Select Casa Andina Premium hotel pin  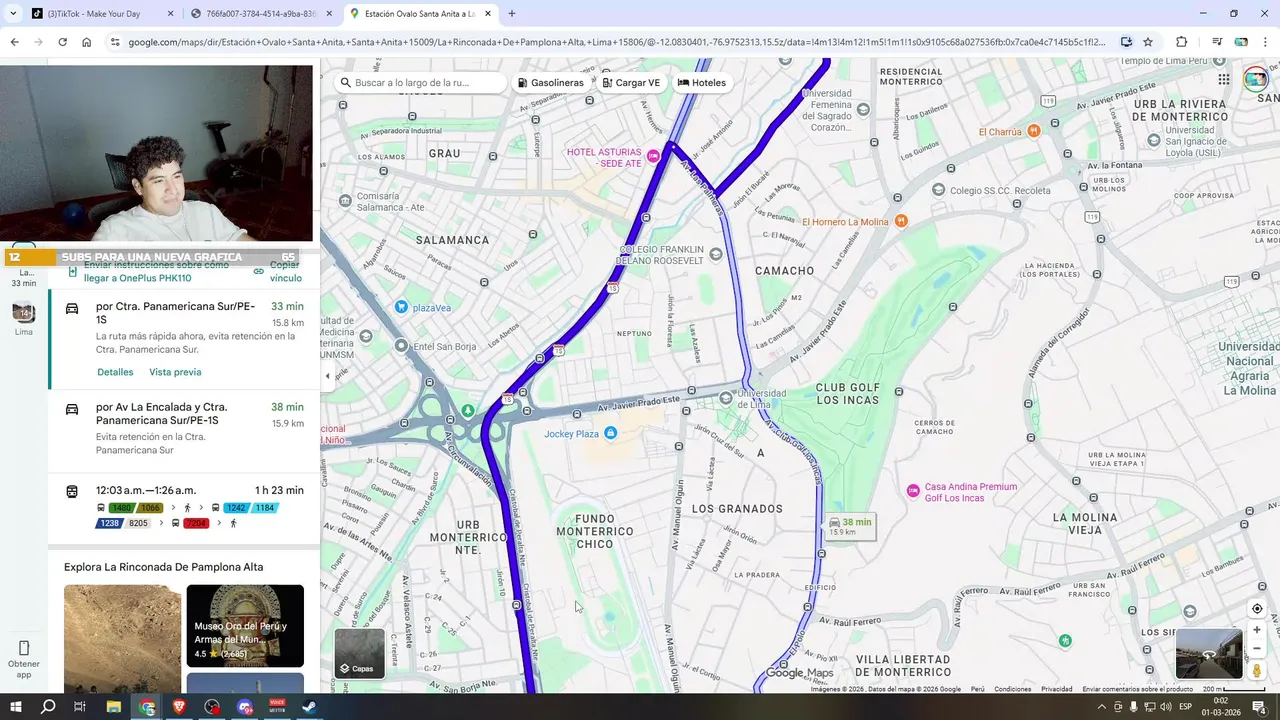click(912, 490)
